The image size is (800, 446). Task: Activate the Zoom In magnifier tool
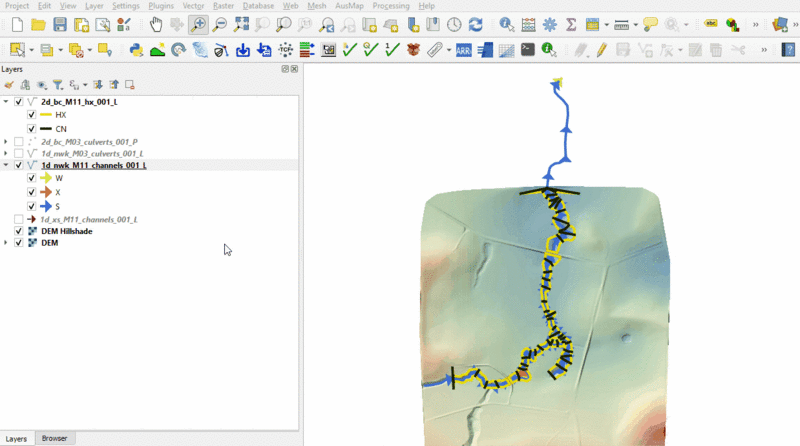tap(198, 24)
